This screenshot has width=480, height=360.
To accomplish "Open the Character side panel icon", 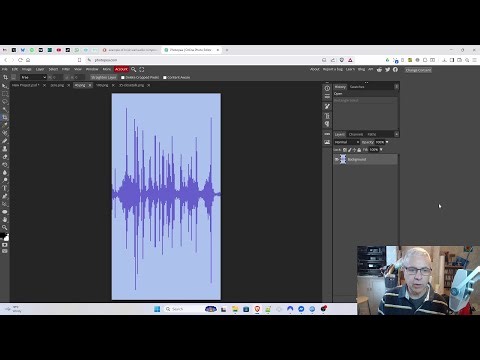I will pyautogui.click(x=327, y=116).
